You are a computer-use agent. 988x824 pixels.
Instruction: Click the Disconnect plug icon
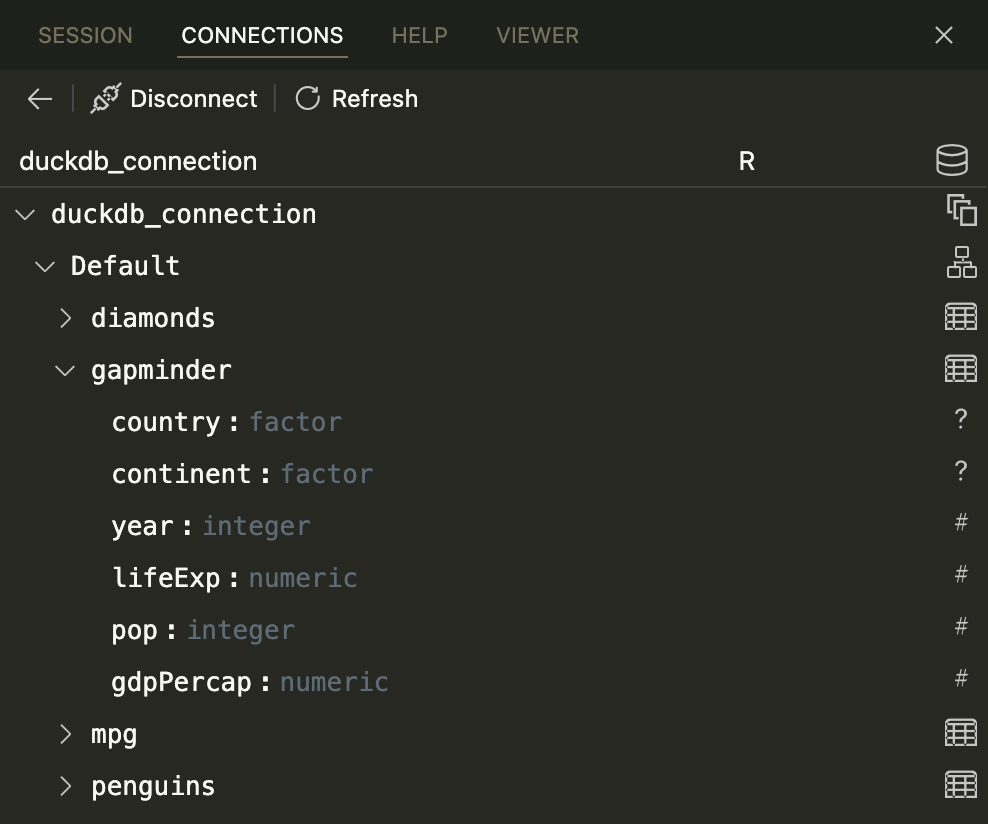(106, 98)
